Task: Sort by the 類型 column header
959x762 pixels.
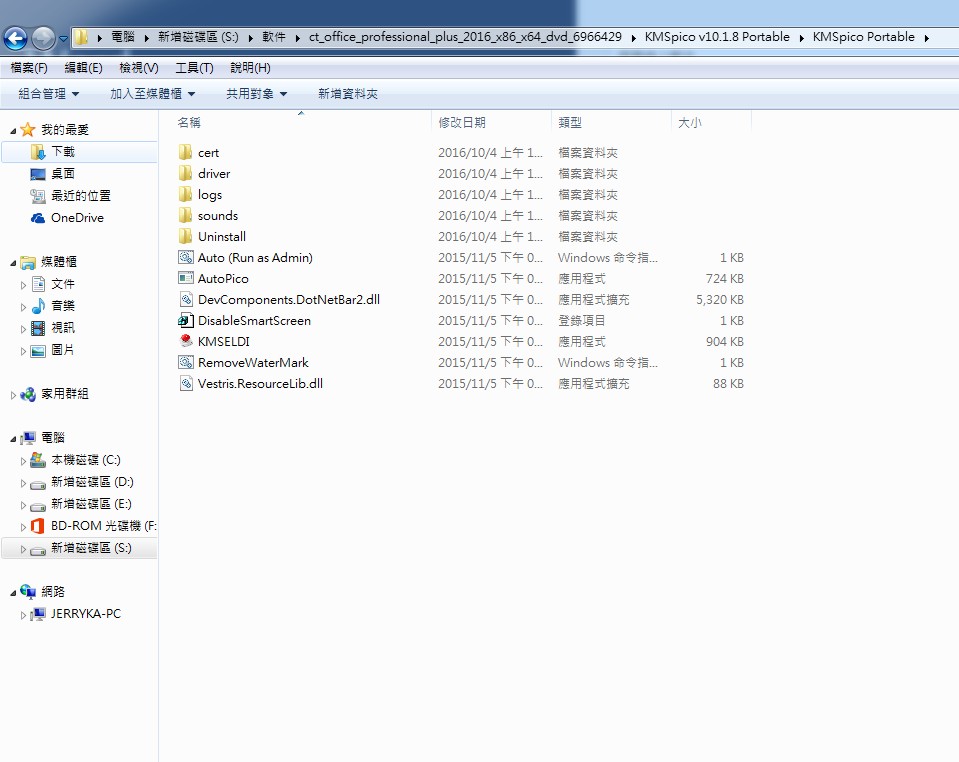Action: click(612, 122)
